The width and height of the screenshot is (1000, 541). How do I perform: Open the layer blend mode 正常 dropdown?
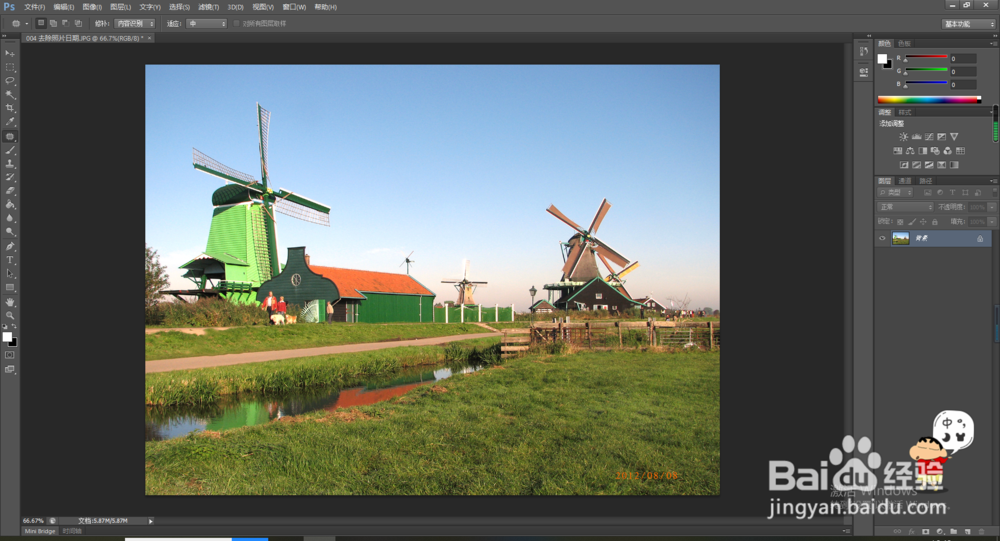point(905,207)
